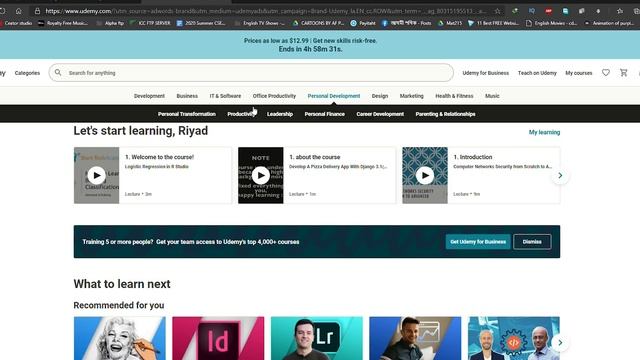Open the shopping cart icon

coord(624,73)
